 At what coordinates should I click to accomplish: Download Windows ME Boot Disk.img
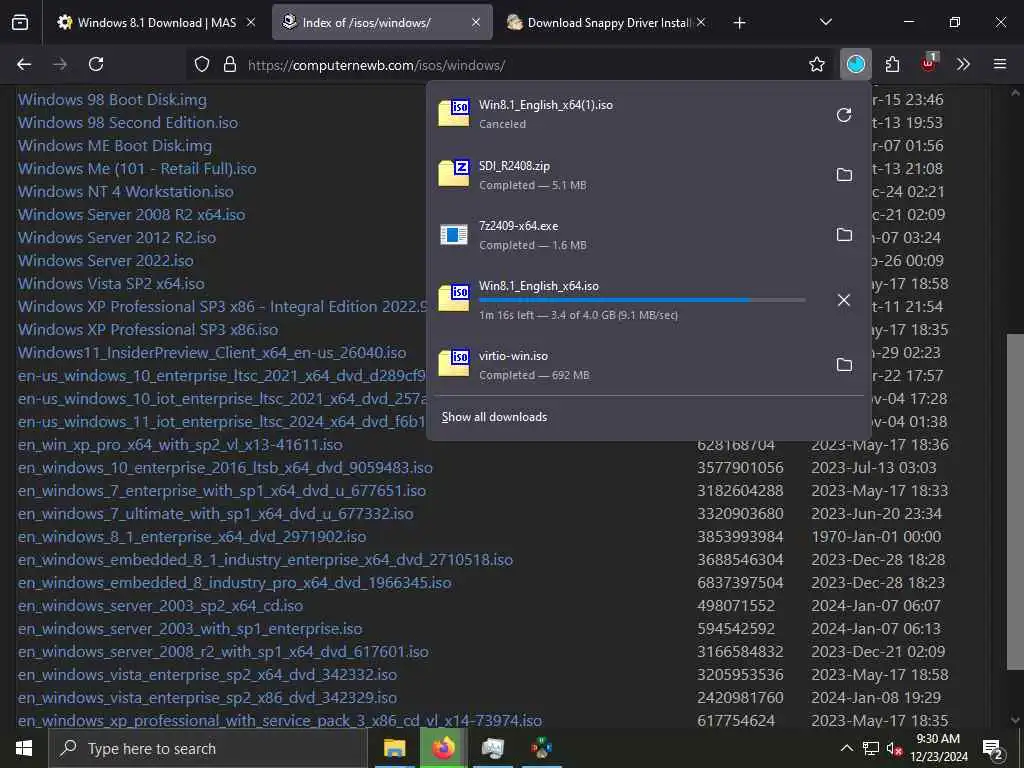[x=115, y=146]
